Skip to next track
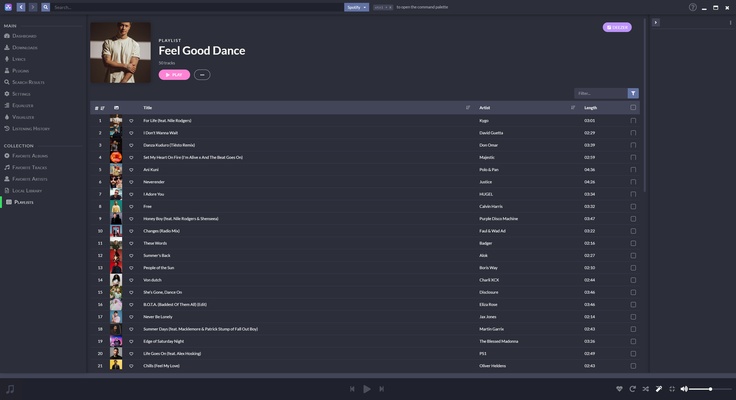This screenshot has width=736, height=400. point(382,389)
